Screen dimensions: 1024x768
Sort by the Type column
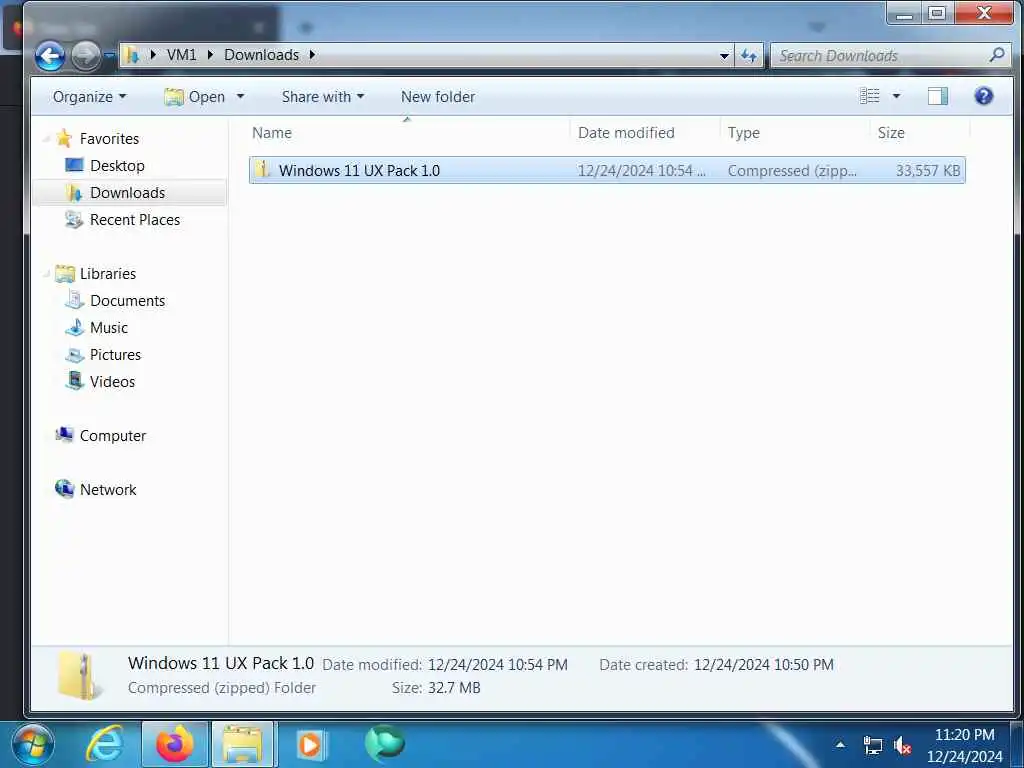[x=795, y=133]
